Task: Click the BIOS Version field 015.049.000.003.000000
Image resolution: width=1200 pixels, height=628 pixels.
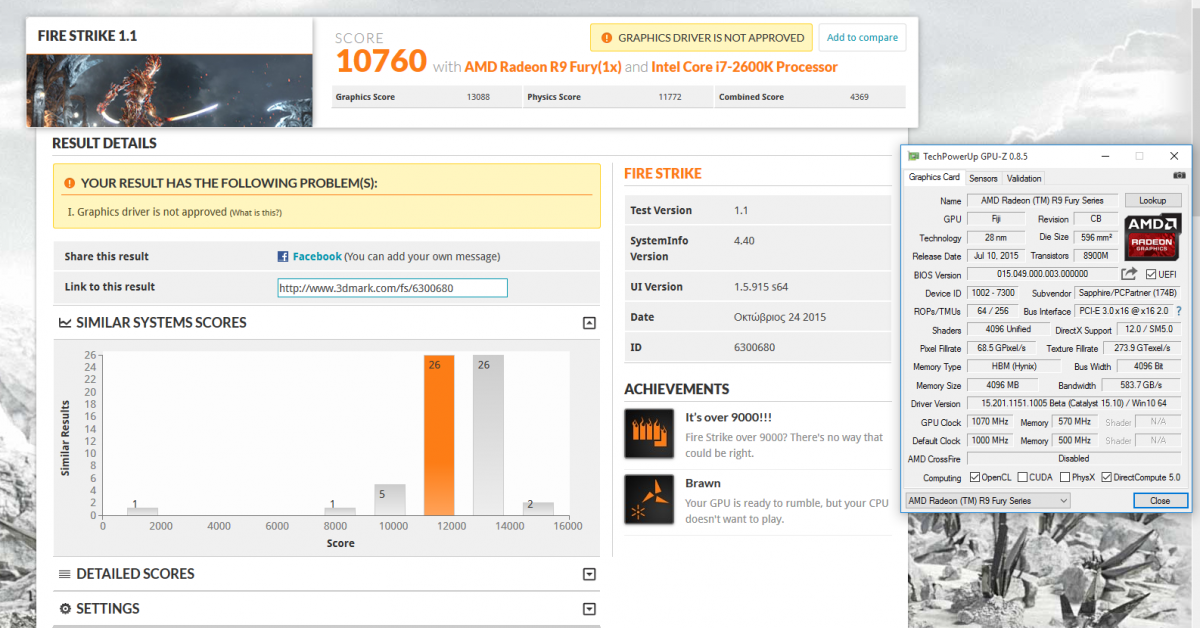Action: (1041, 275)
